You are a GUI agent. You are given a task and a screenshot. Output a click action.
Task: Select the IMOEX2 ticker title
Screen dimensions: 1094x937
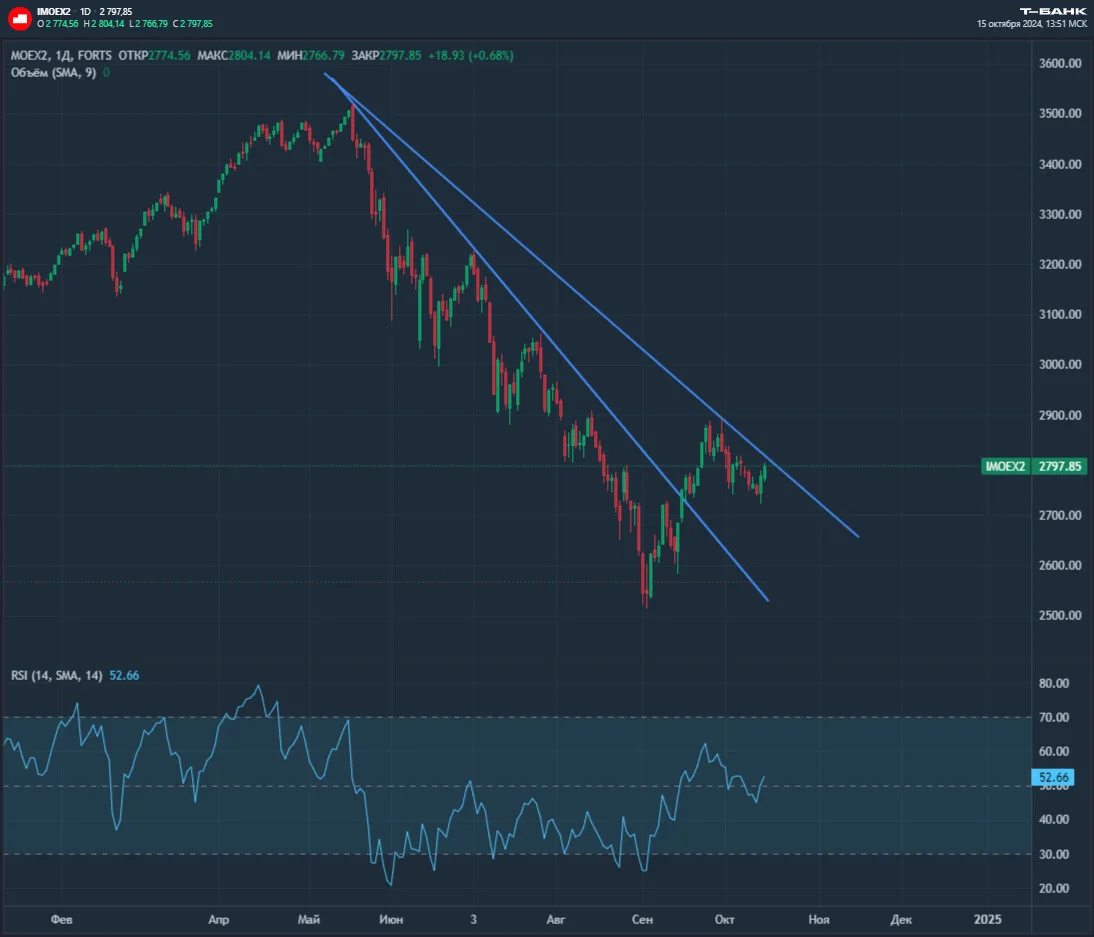click(54, 12)
